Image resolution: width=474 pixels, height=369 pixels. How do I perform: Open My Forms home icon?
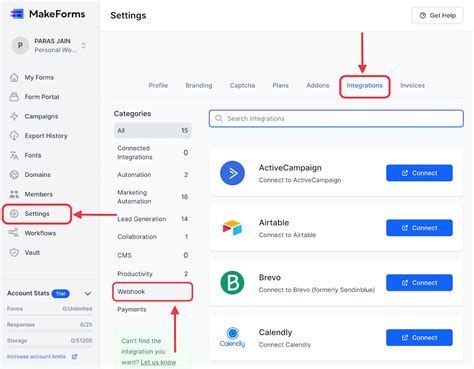pos(14,77)
